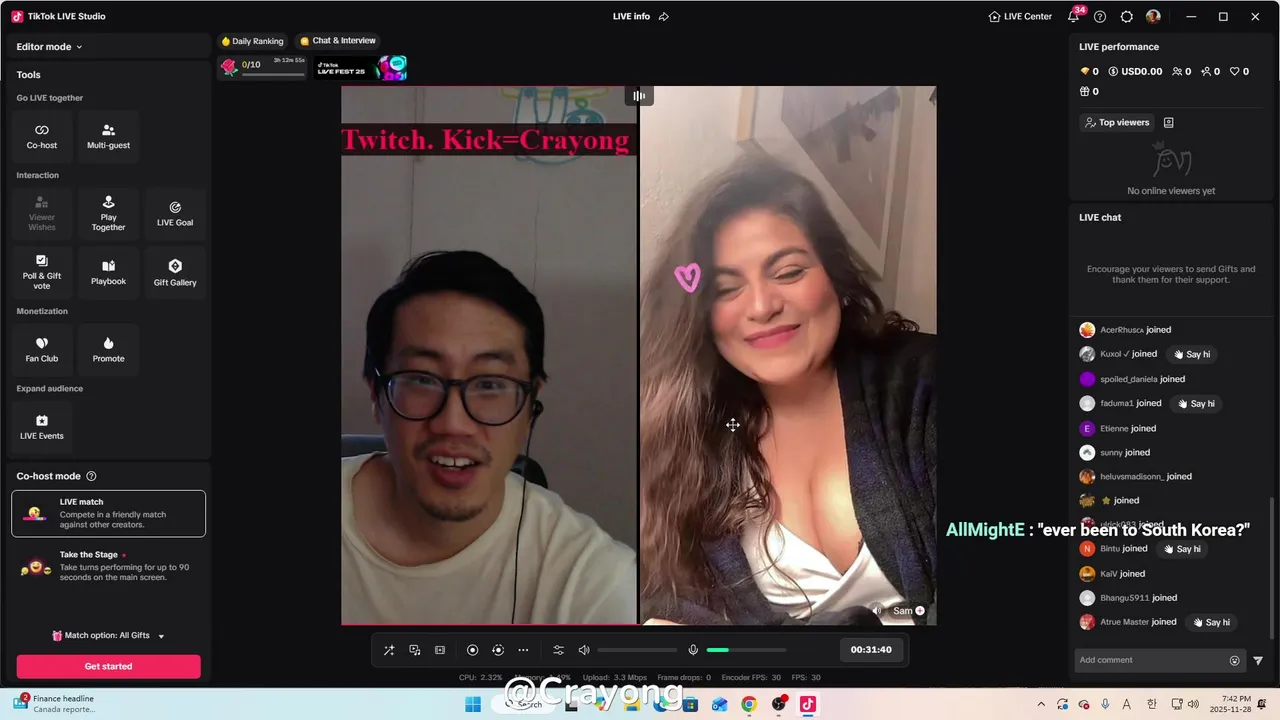The image size is (1280, 720).
Task: Open the settings gear in title bar
Action: 1127,16
